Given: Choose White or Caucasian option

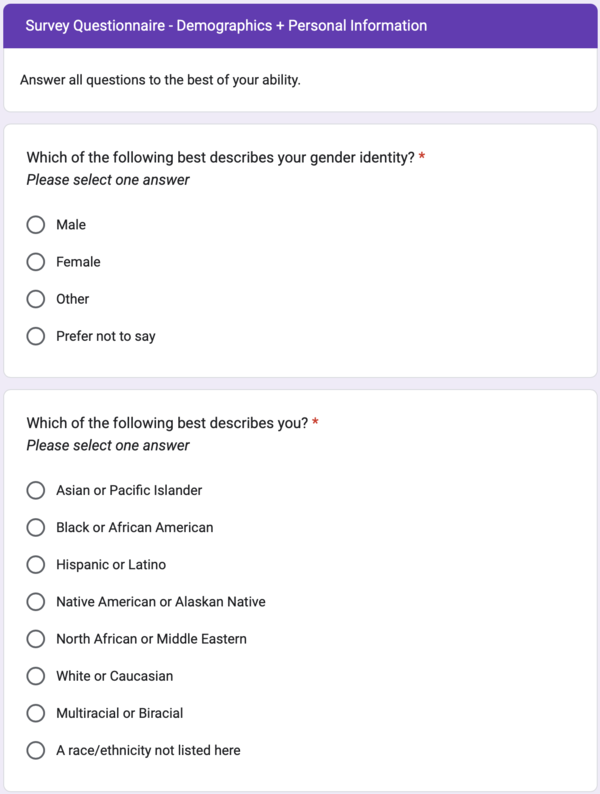Looking at the screenshot, I should pos(36,676).
